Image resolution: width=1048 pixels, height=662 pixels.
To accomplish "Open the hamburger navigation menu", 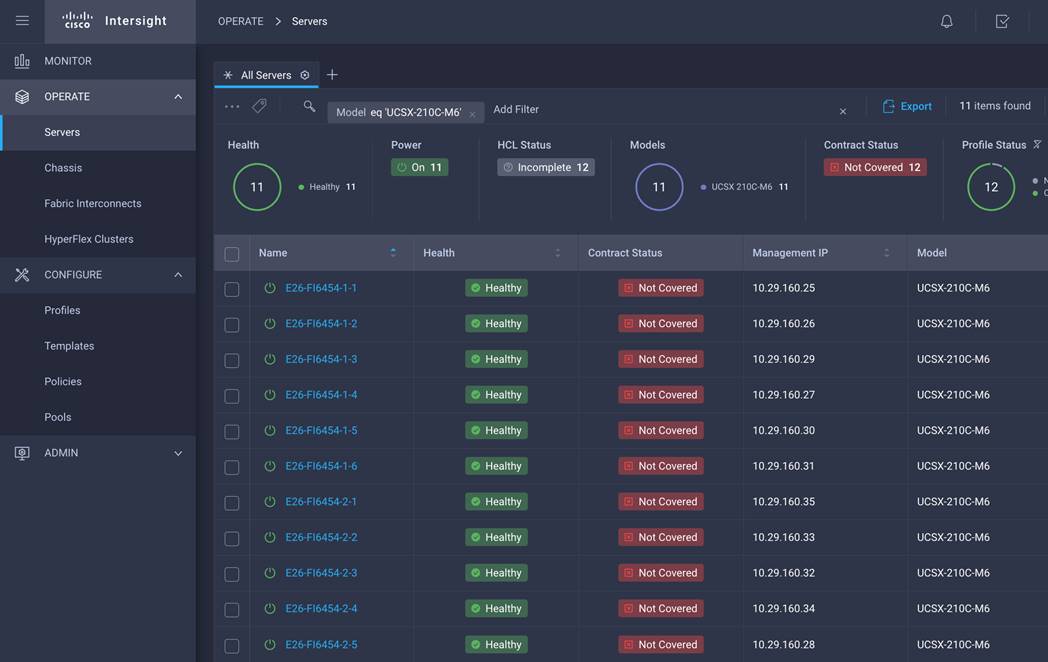I will (22, 21).
